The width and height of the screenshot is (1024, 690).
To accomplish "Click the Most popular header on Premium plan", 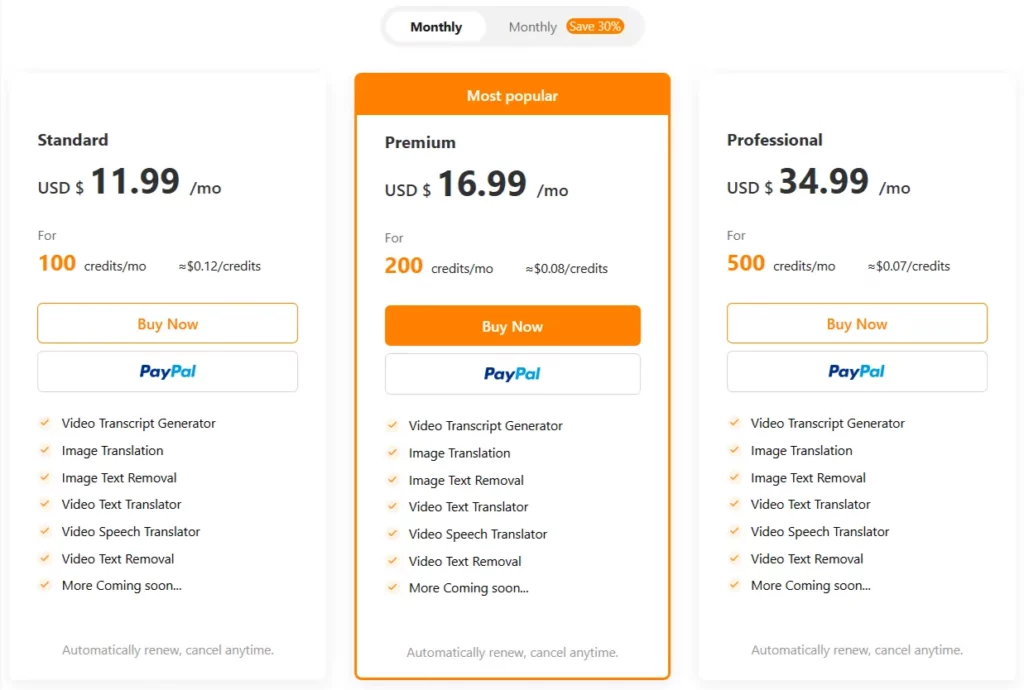I will pos(512,95).
